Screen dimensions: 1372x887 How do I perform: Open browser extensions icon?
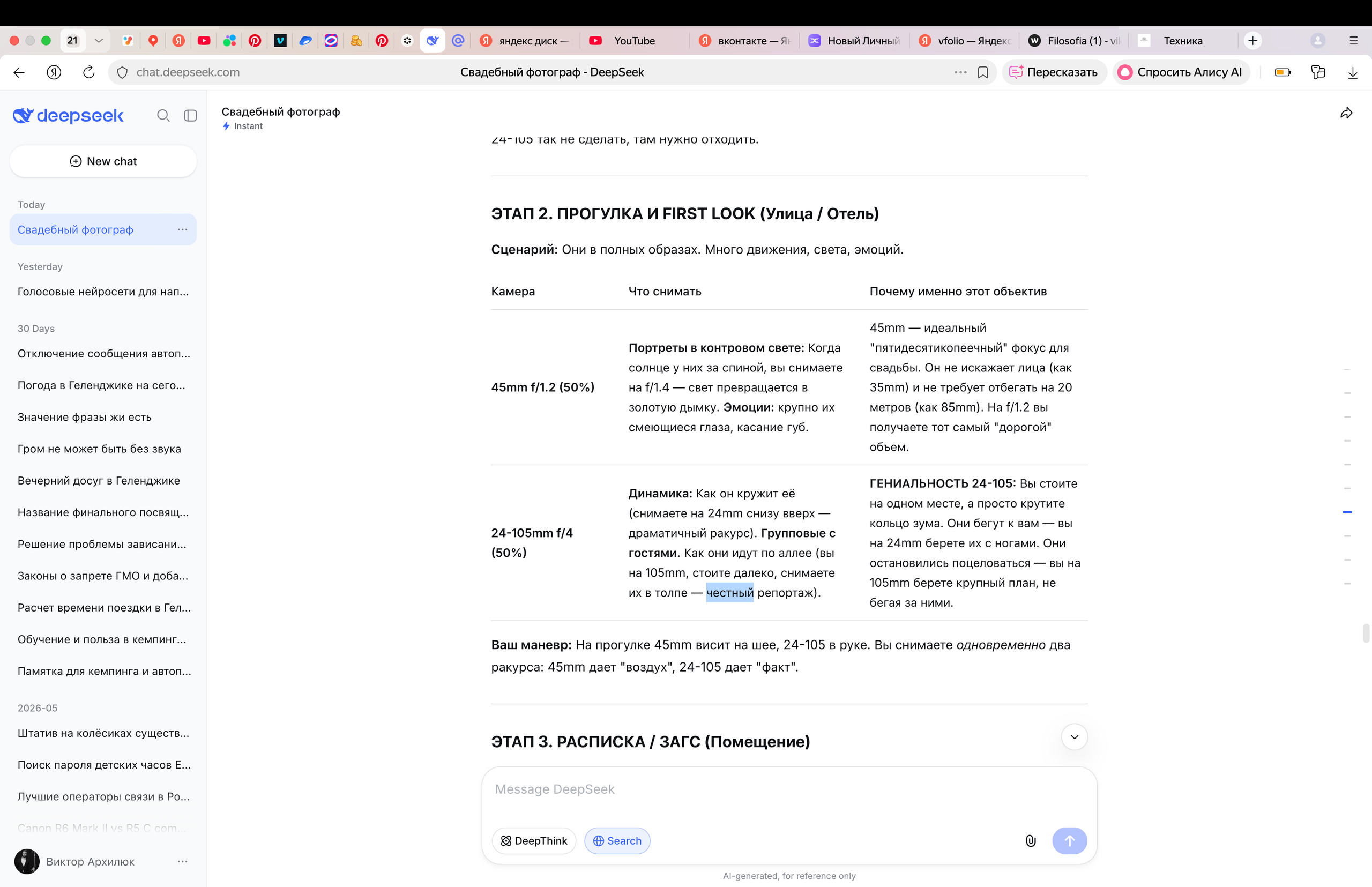click(x=1318, y=72)
